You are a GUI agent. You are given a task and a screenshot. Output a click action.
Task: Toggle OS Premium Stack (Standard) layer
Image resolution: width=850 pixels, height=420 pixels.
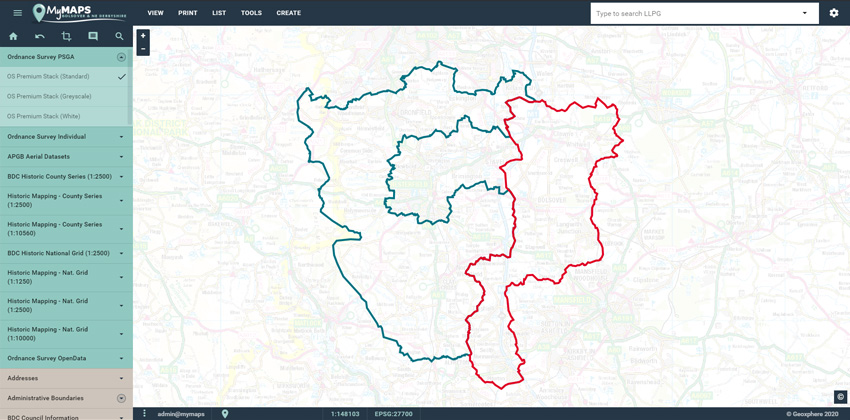coord(64,76)
